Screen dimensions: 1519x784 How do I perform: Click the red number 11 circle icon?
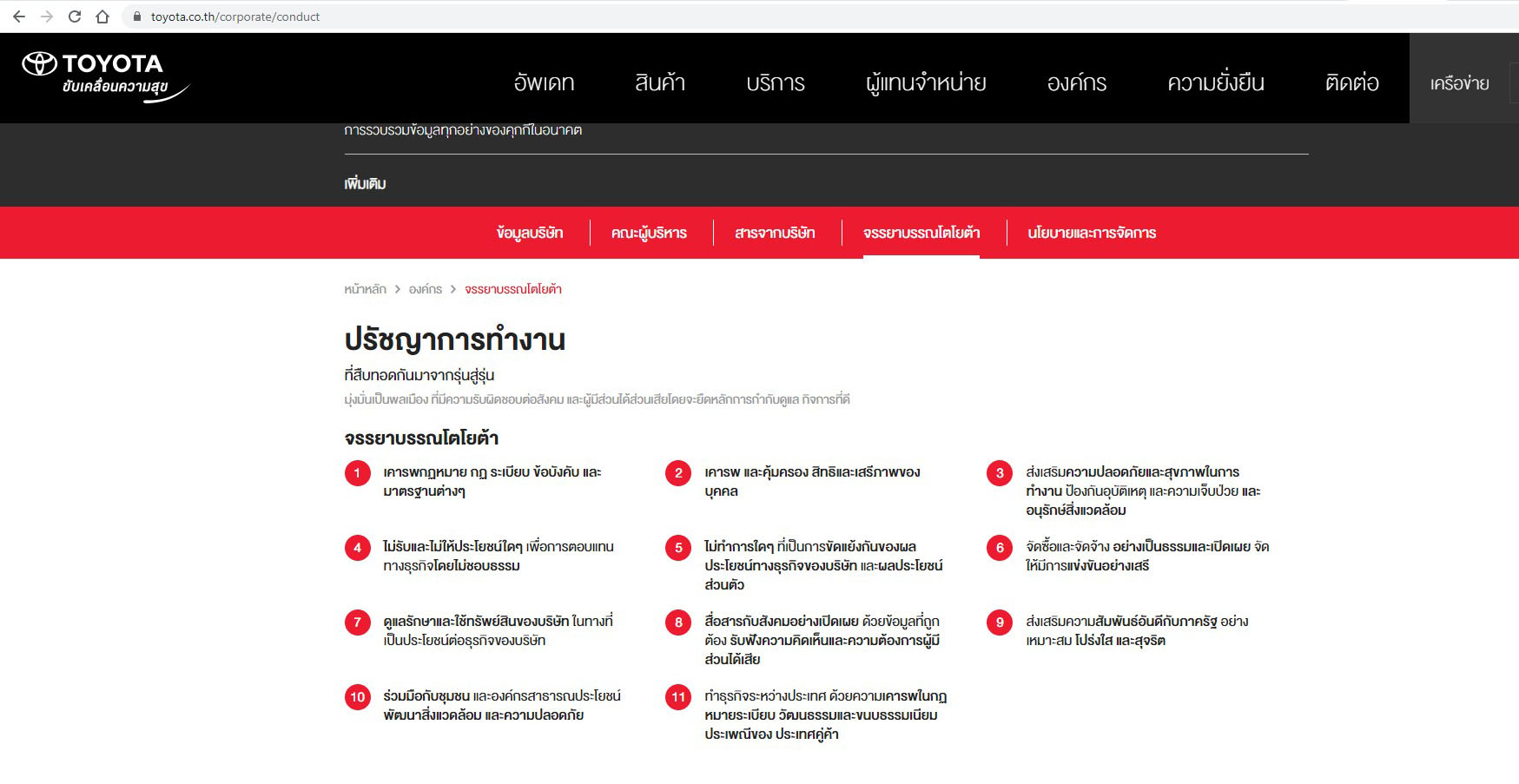coord(678,697)
